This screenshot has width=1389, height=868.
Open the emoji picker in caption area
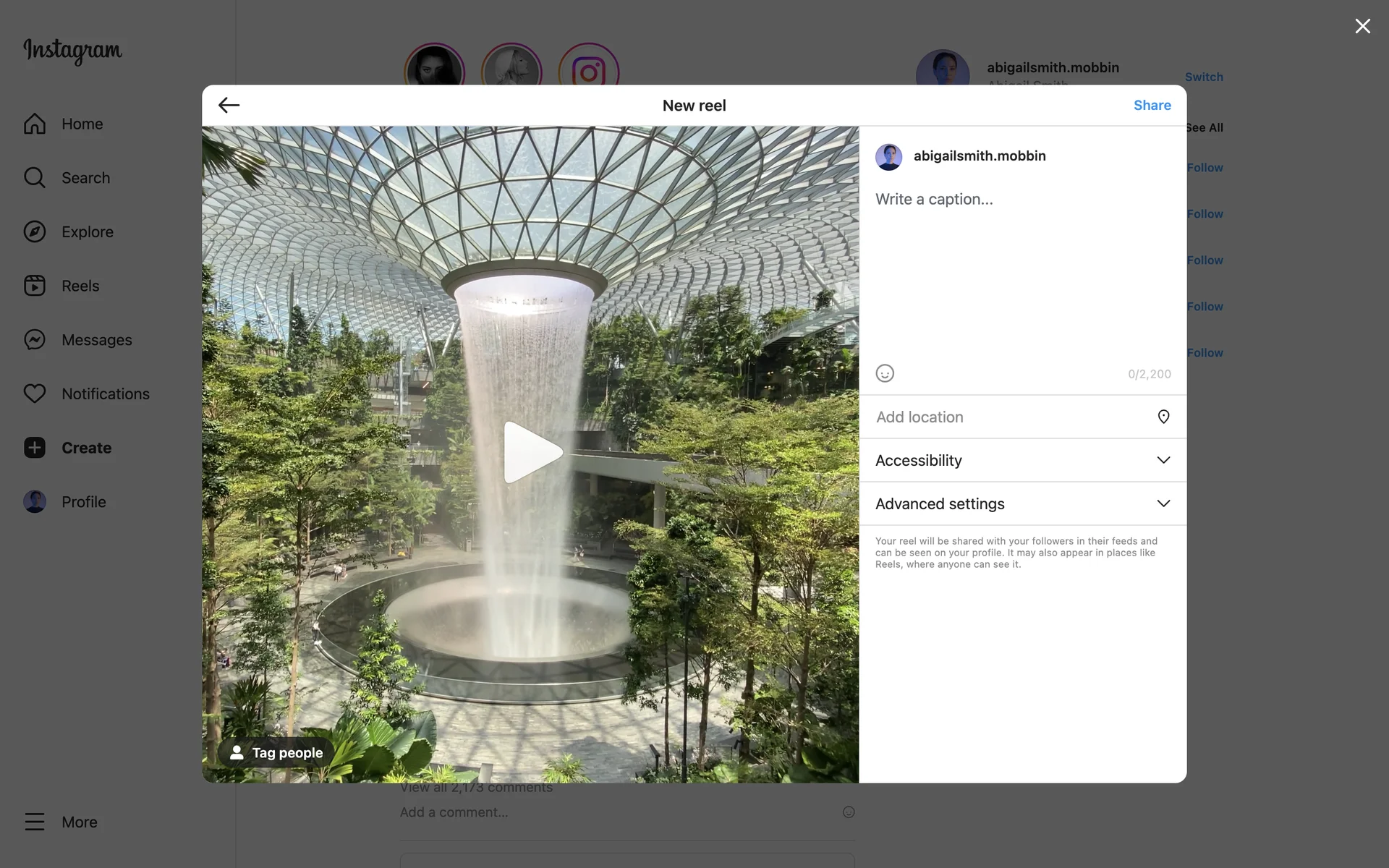click(x=885, y=373)
